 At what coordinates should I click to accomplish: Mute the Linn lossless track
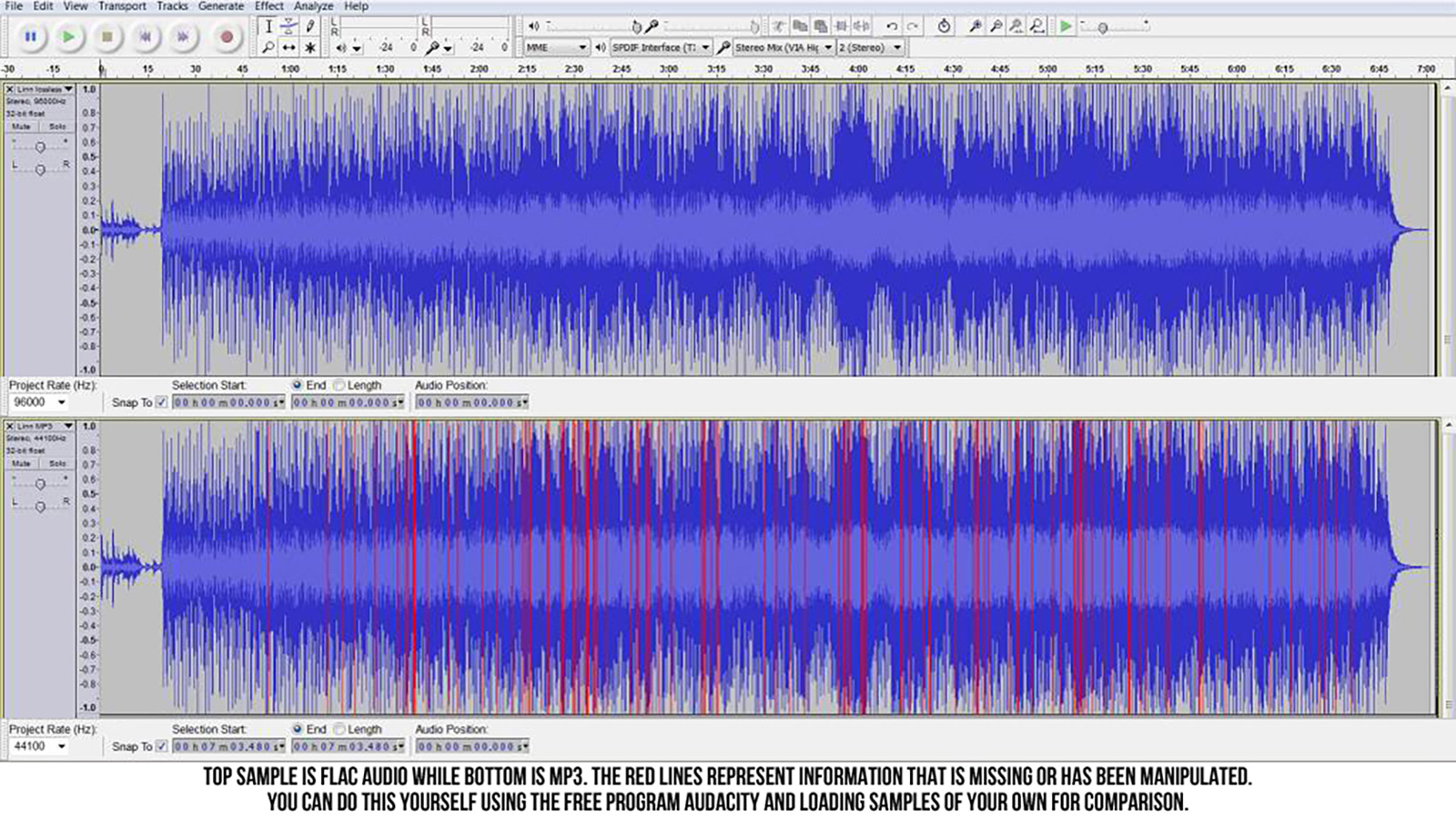[21, 126]
